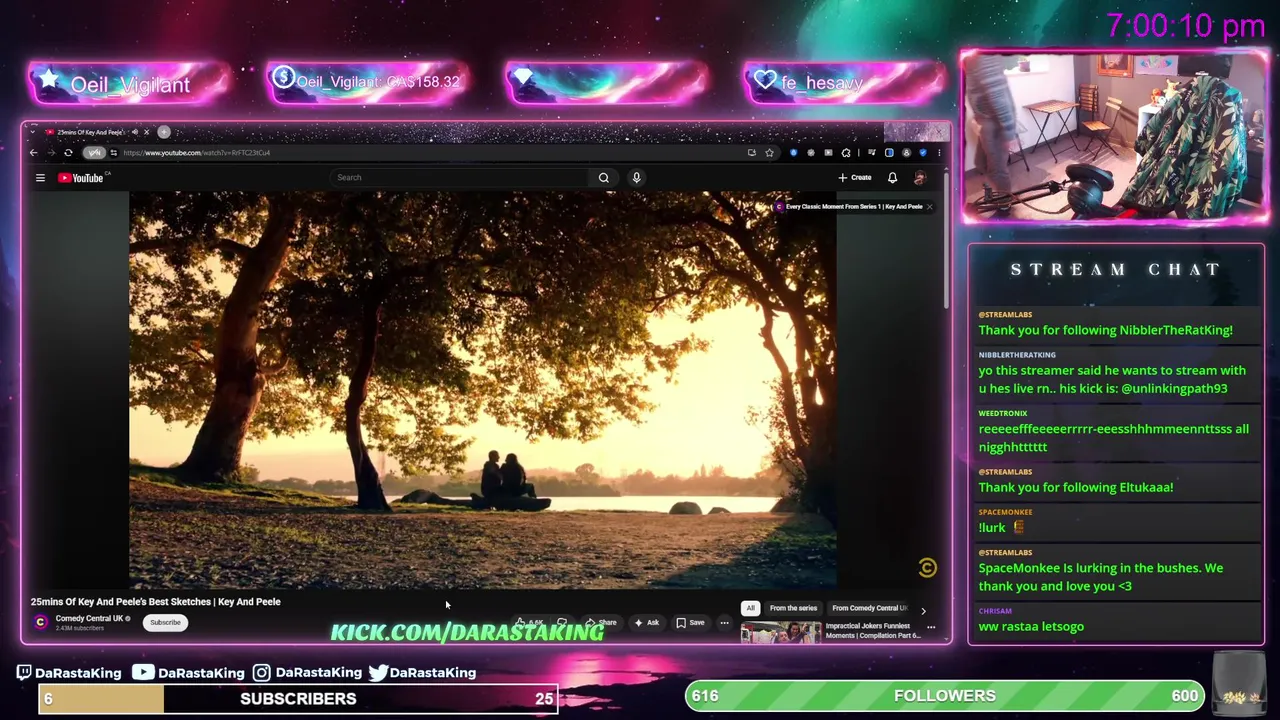Activate voice search microphone icon
Image resolution: width=1280 pixels, height=720 pixels.
pos(636,178)
